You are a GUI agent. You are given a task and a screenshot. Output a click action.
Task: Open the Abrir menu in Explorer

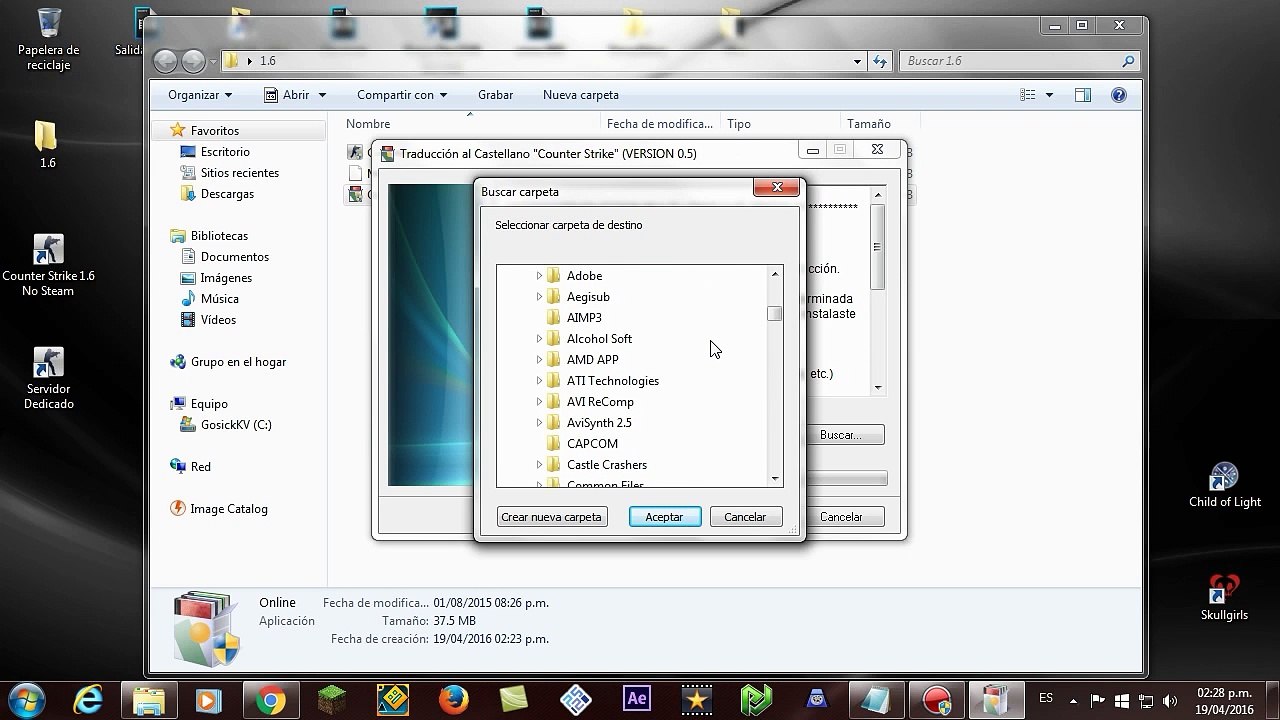tap(295, 95)
